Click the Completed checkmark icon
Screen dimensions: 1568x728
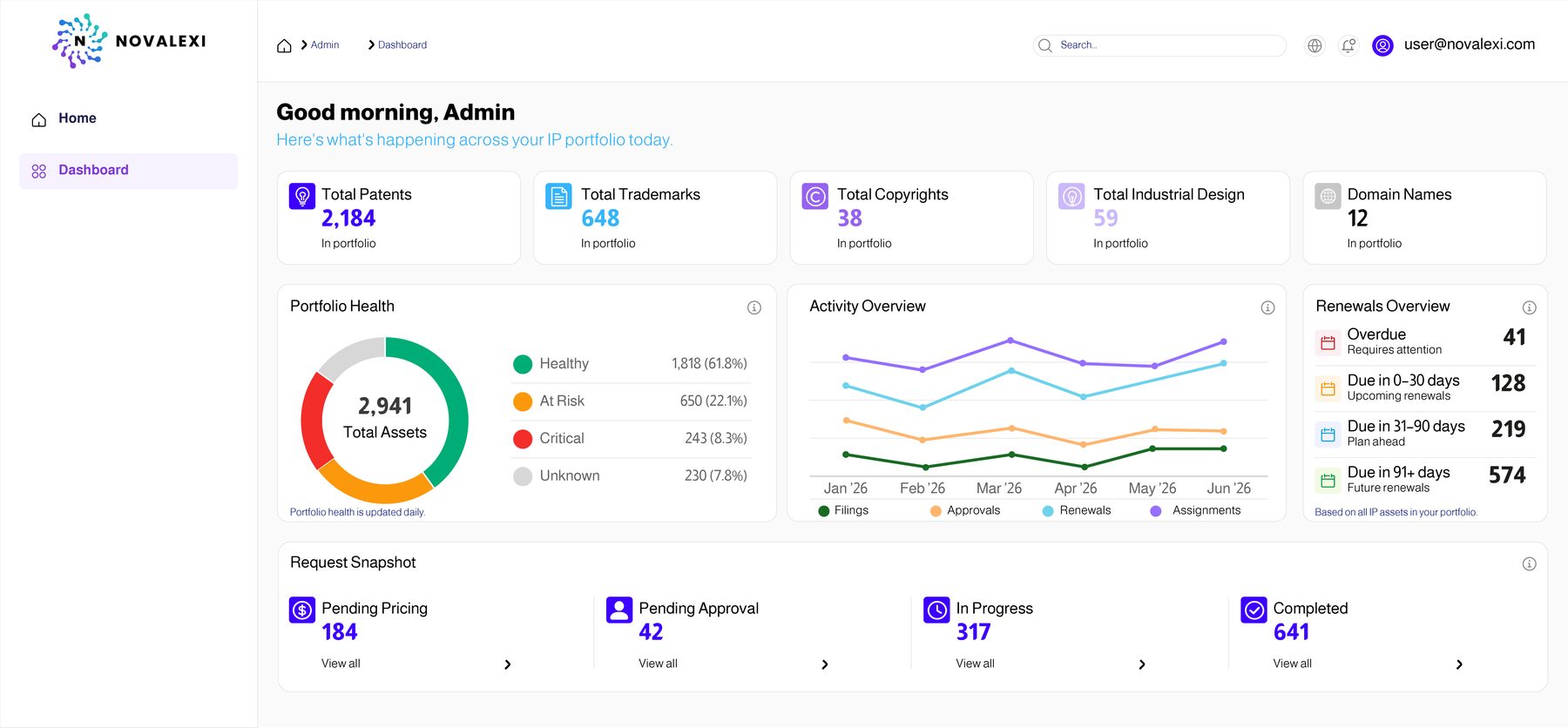(x=1254, y=610)
